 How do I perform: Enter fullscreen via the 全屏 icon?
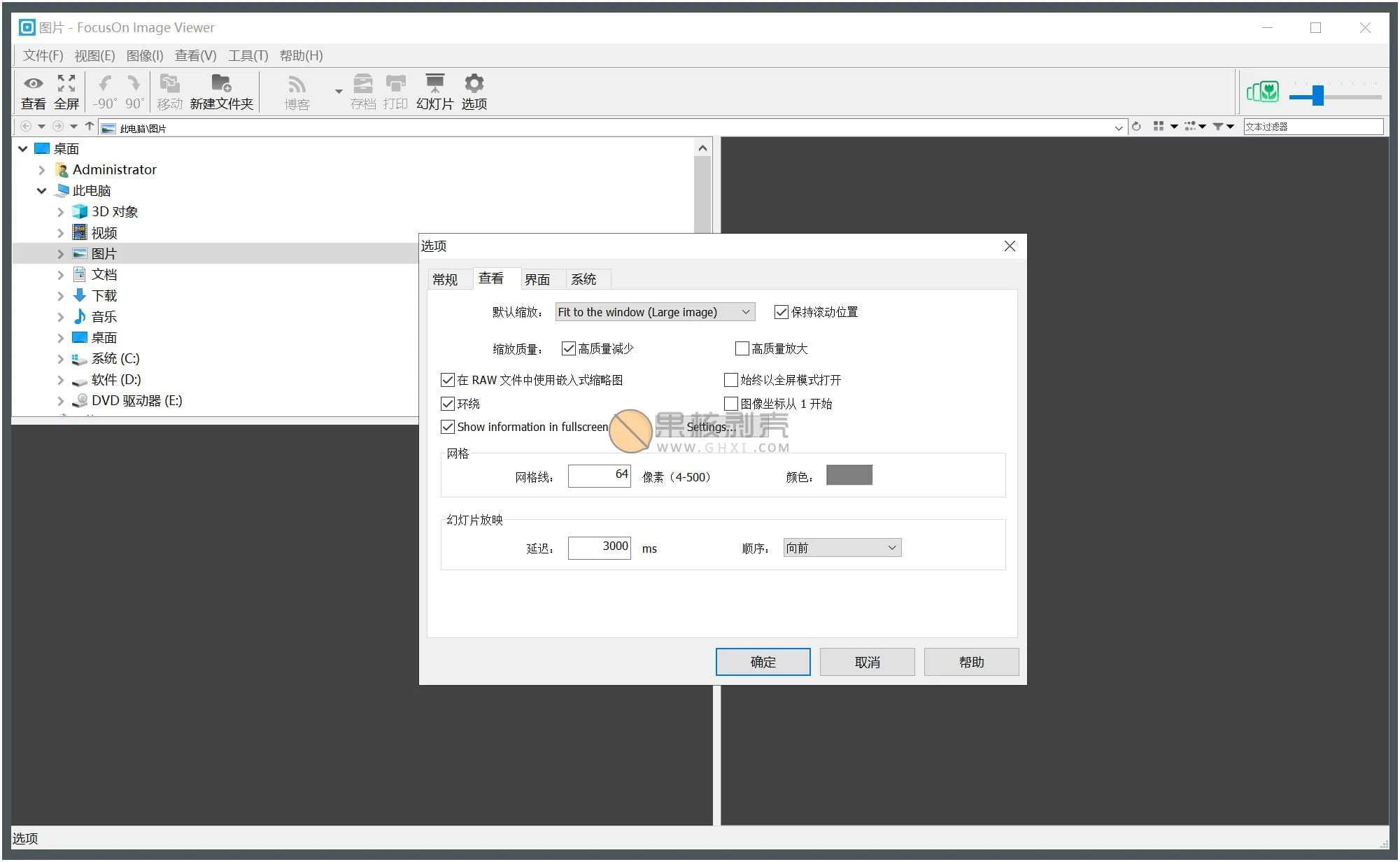[x=66, y=92]
